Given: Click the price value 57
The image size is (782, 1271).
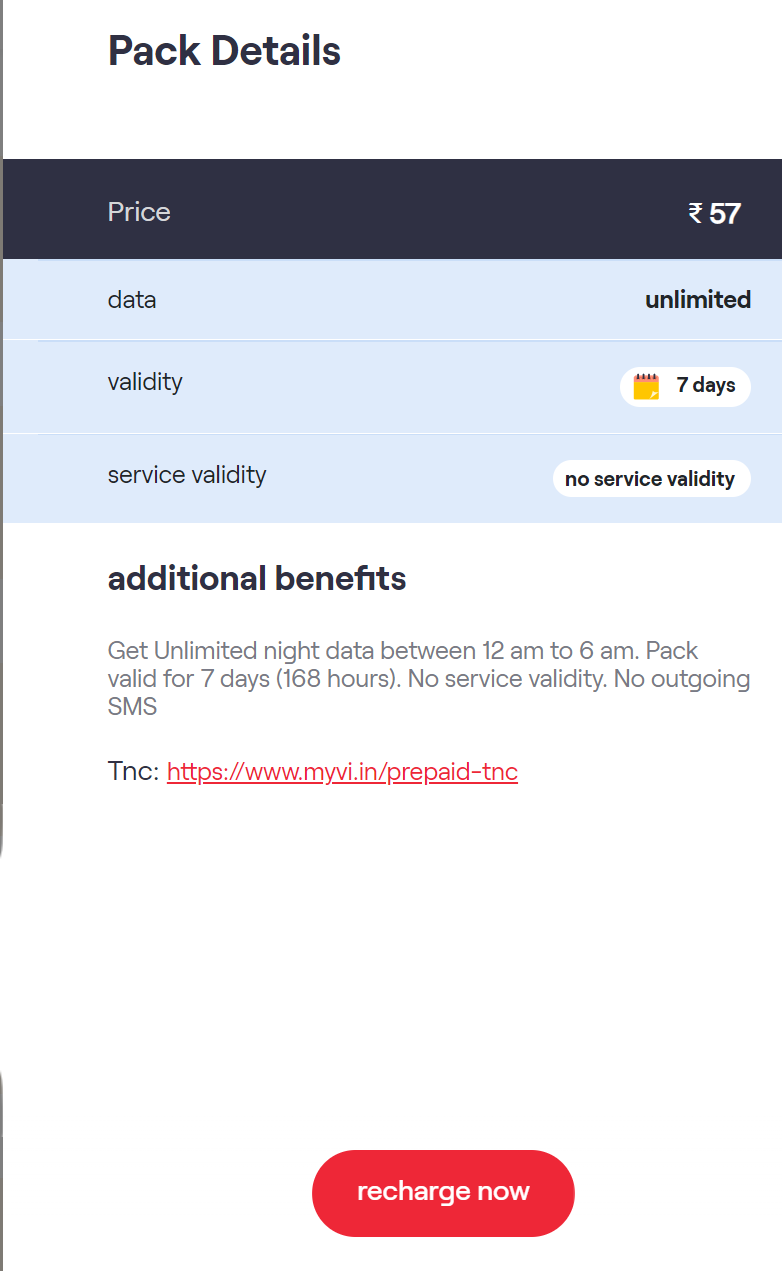Looking at the screenshot, I should [725, 214].
